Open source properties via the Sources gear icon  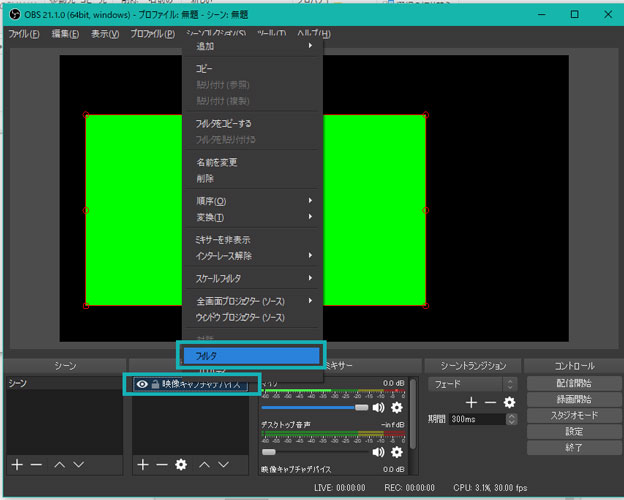click(x=181, y=464)
